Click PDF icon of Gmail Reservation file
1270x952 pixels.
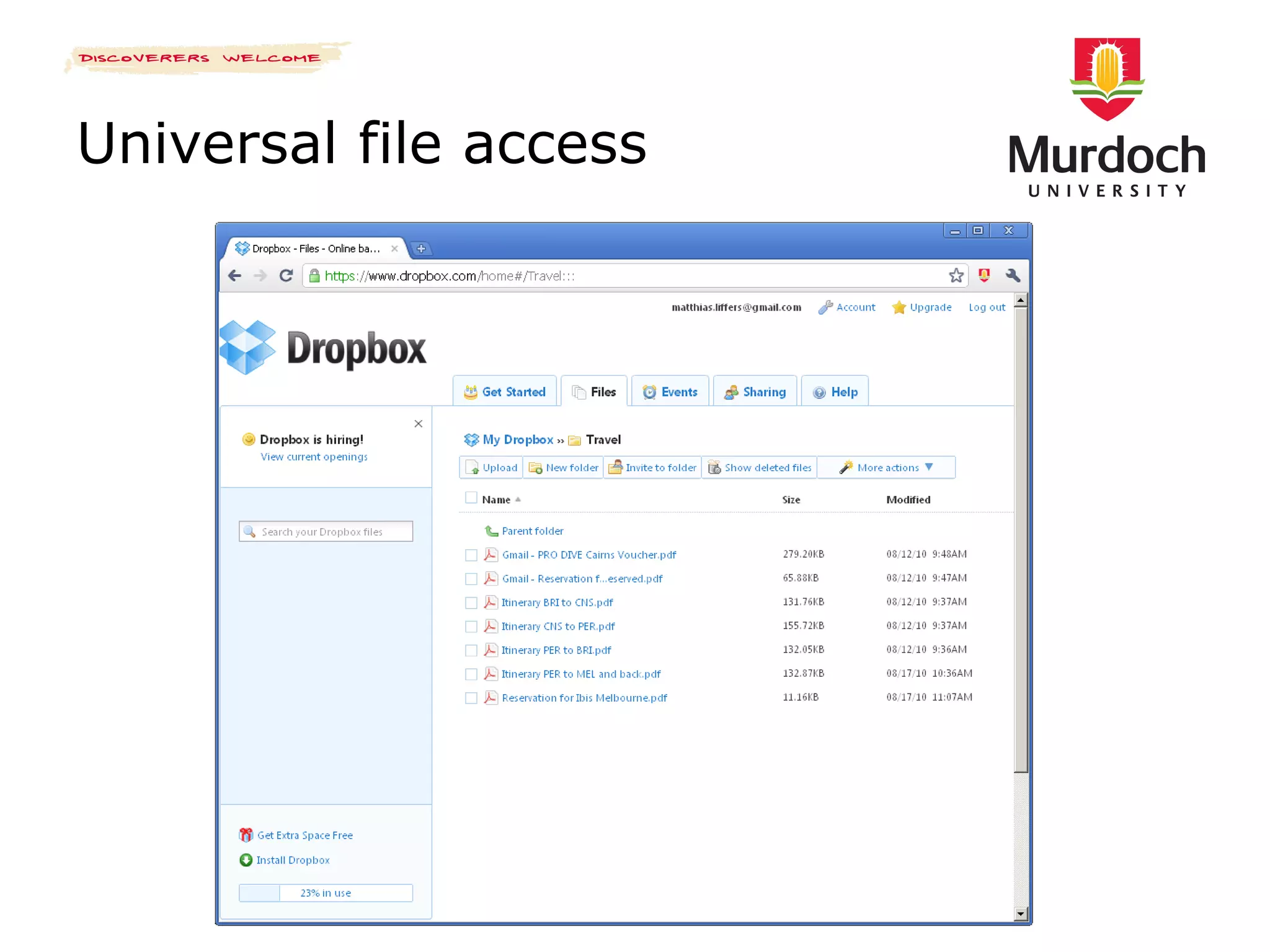(x=491, y=578)
